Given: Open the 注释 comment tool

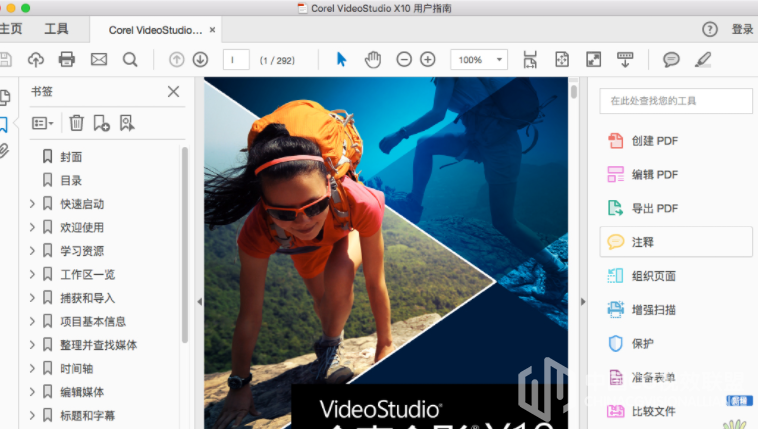Looking at the screenshot, I should [676, 242].
